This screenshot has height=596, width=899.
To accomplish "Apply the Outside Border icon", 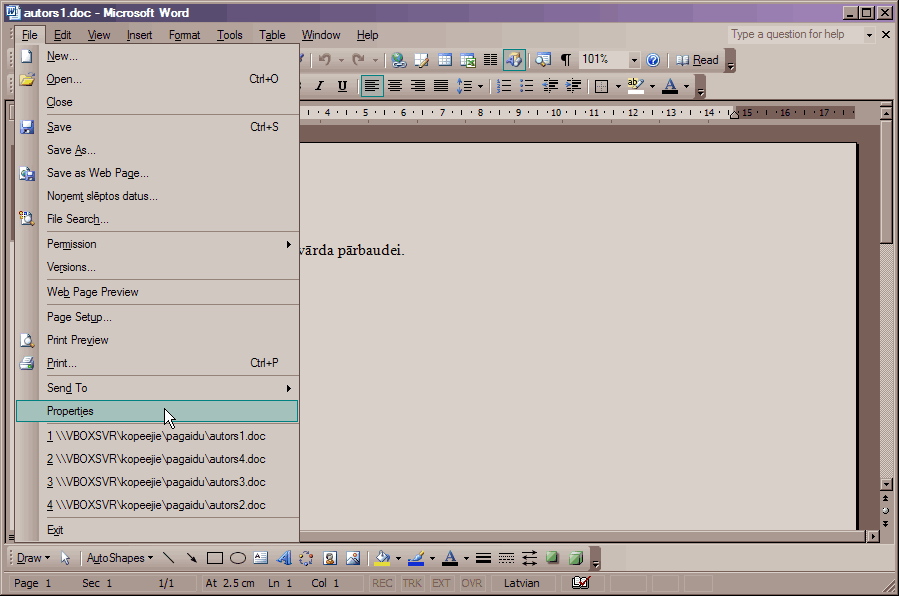I will pos(601,87).
